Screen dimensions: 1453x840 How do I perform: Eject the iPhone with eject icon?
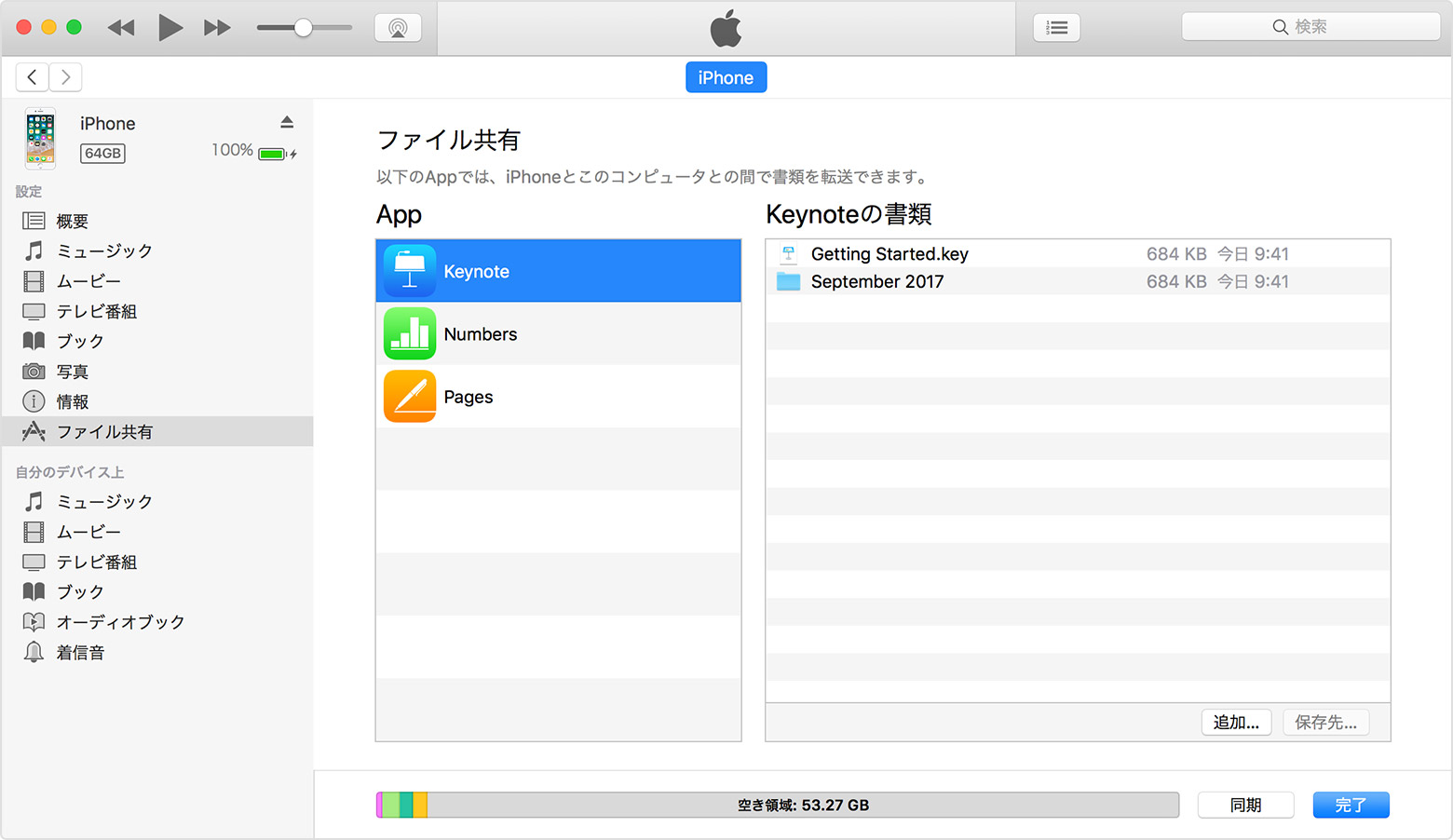pyautogui.click(x=287, y=122)
